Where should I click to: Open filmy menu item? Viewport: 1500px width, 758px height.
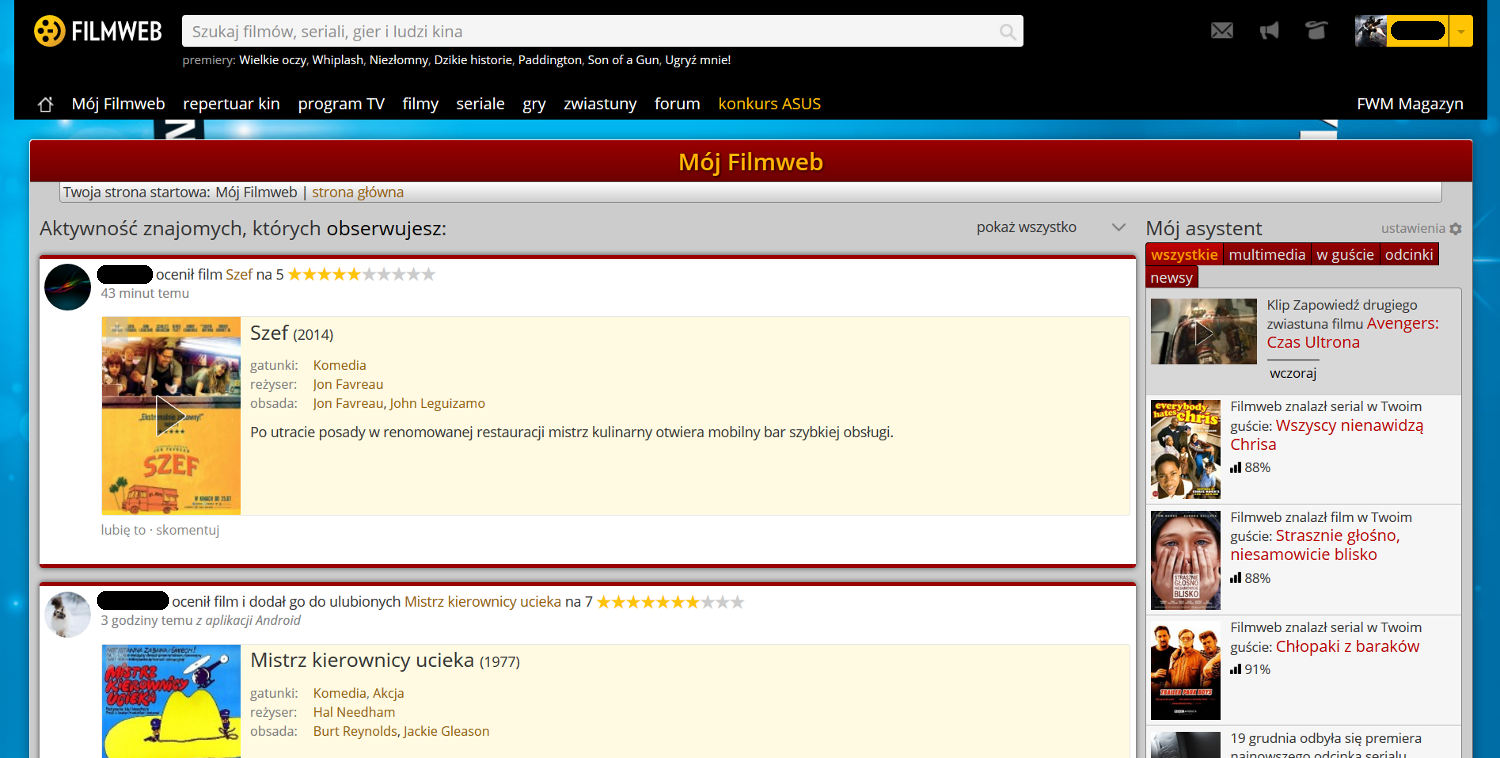[420, 104]
